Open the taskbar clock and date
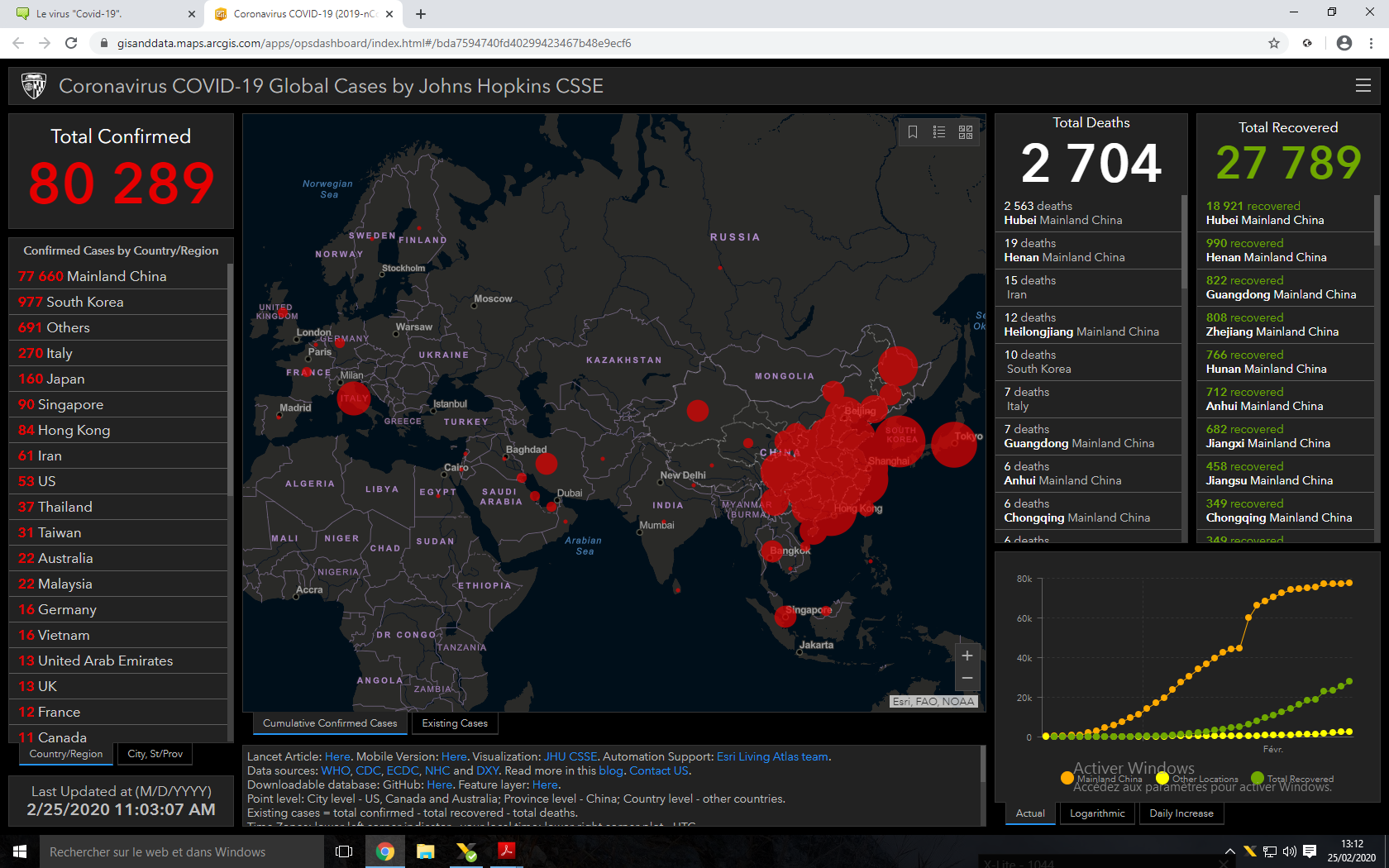 (x=1352, y=851)
